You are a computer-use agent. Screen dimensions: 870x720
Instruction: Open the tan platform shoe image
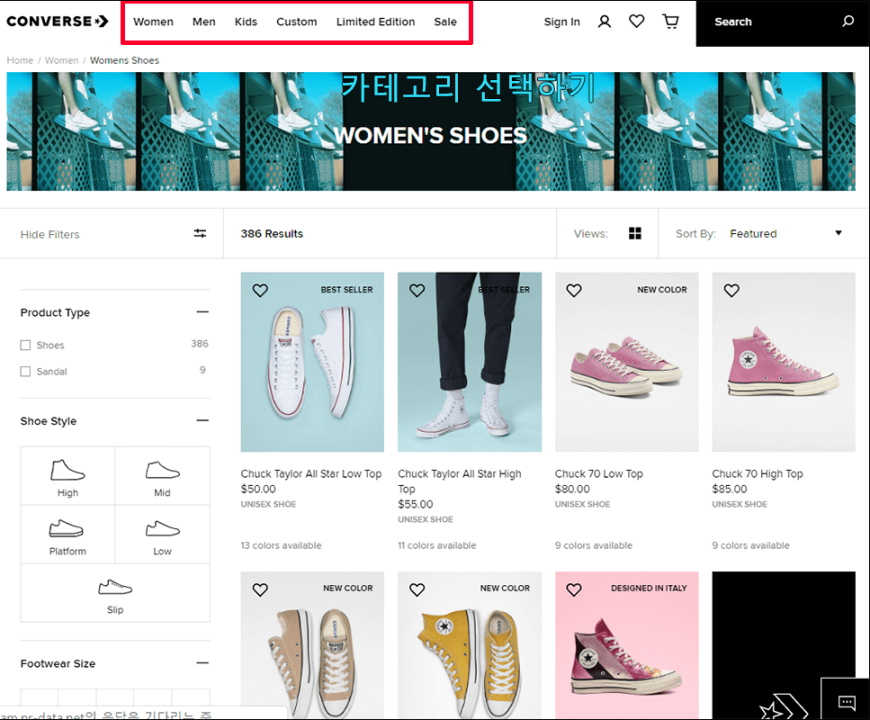click(312, 646)
